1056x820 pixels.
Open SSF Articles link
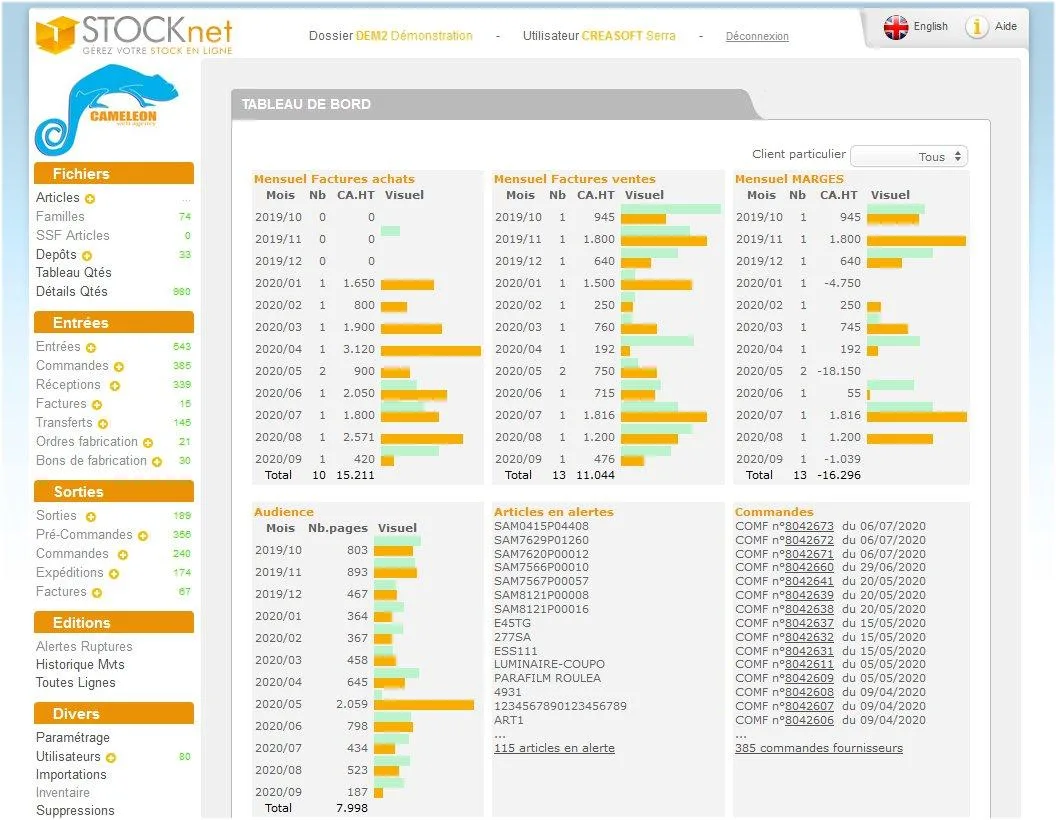pos(73,235)
